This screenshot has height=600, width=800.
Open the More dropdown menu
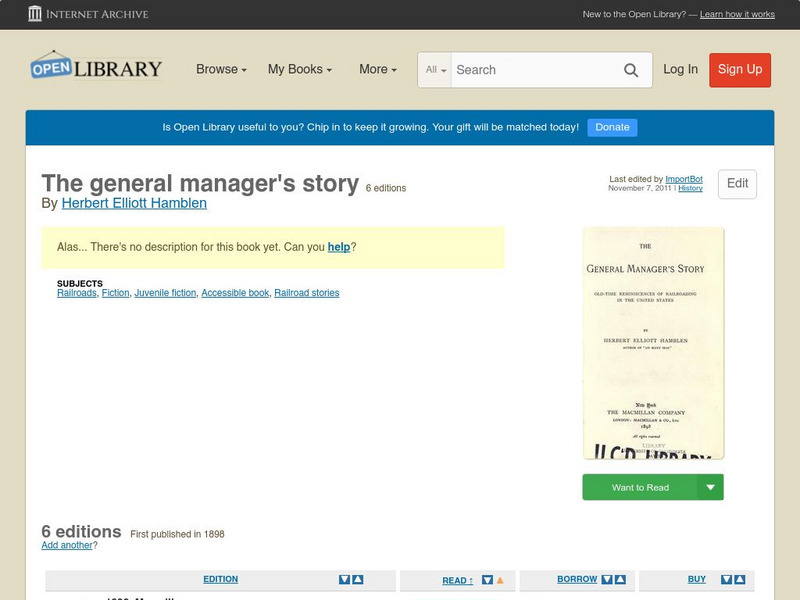point(377,70)
